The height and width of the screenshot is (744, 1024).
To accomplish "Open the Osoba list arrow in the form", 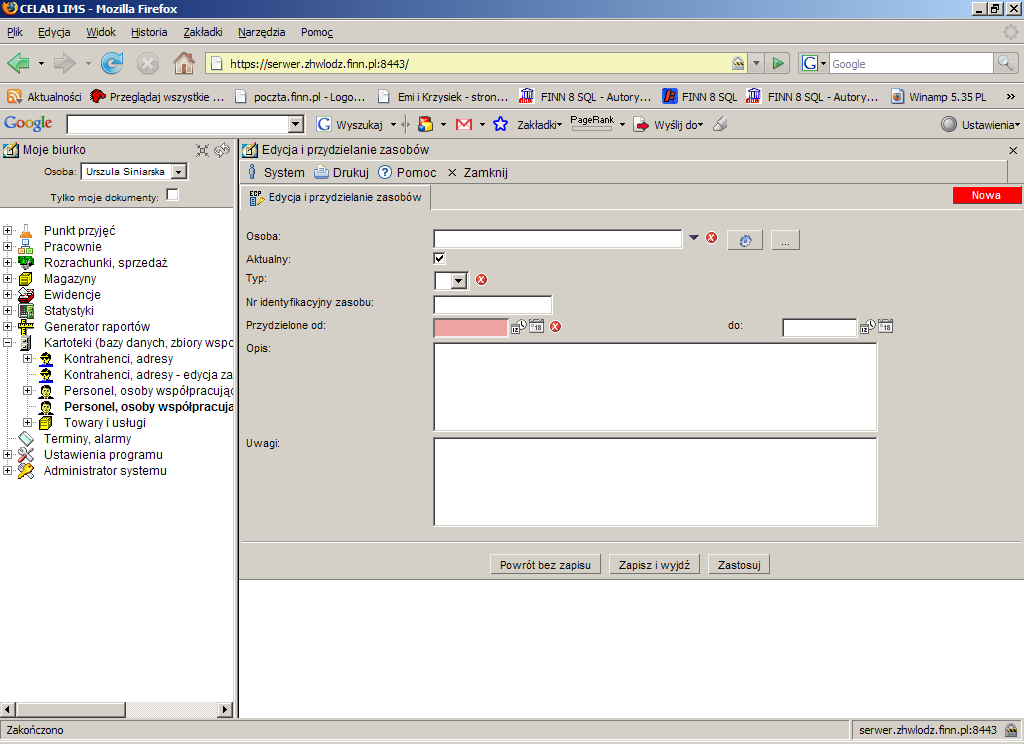I will (x=694, y=238).
